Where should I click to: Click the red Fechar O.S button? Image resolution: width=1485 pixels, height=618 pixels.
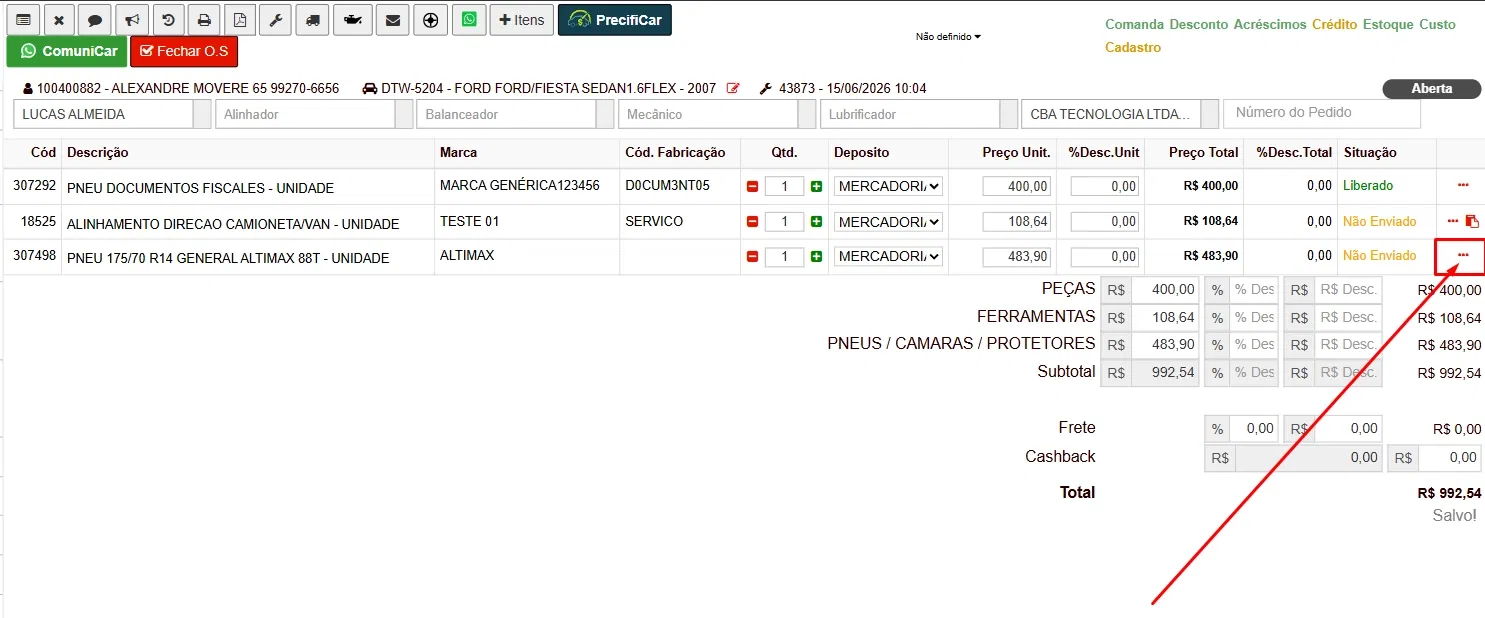[184, 51]
